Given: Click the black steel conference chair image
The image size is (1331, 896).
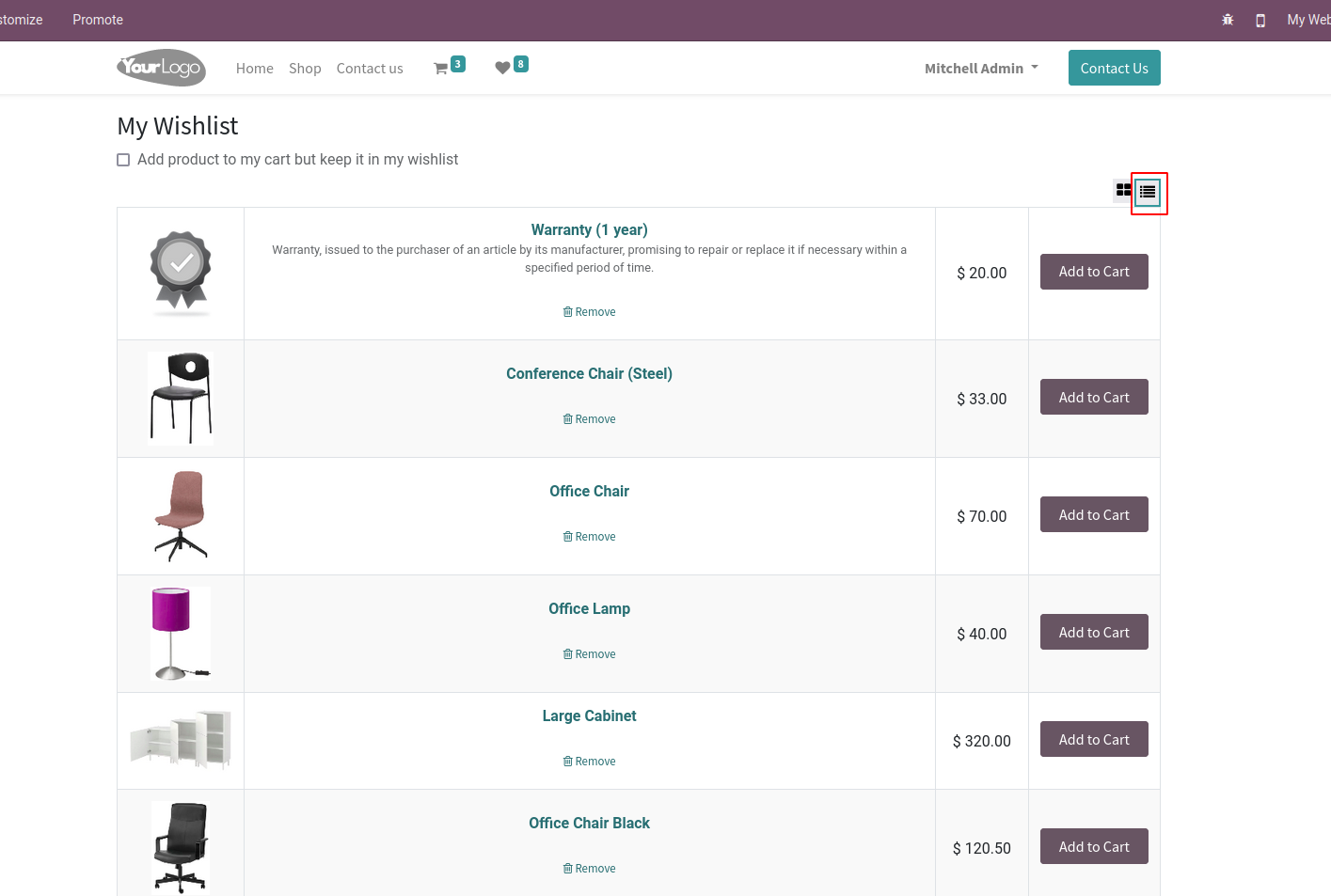Looking at the screenshot, I should 181,398.
